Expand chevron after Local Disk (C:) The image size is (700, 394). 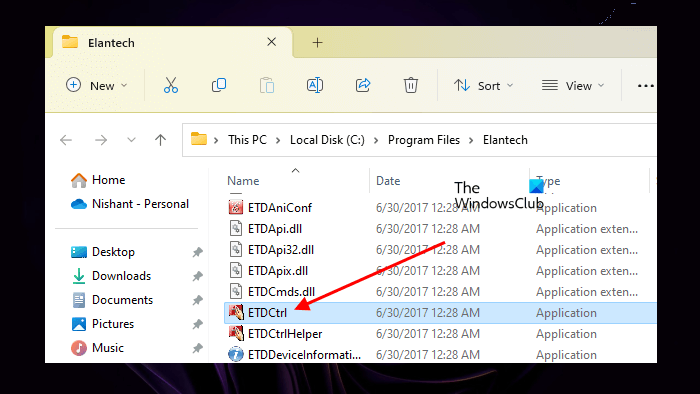tap(376, 141)
